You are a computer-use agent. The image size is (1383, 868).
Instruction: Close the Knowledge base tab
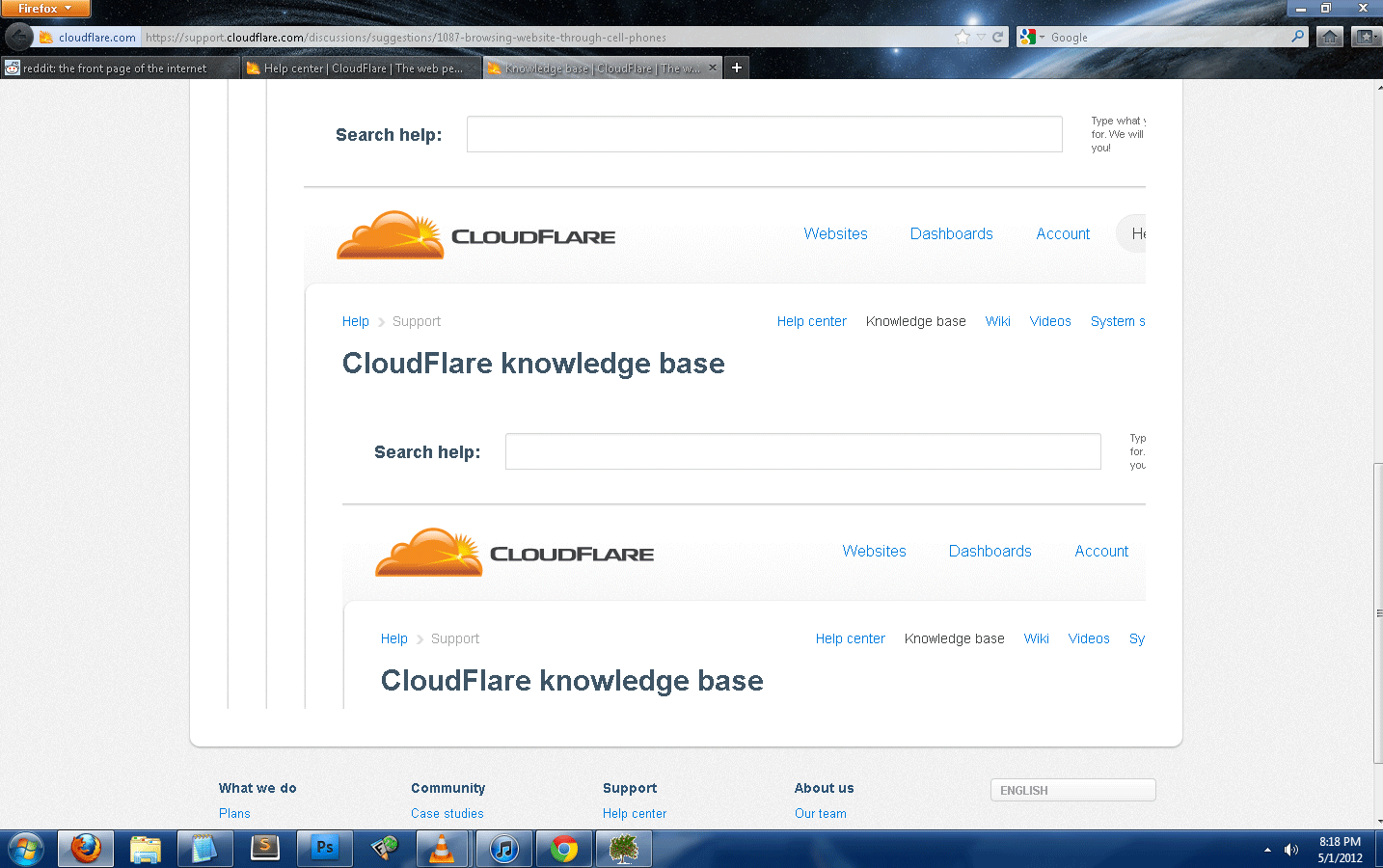[x=713, y=68]
